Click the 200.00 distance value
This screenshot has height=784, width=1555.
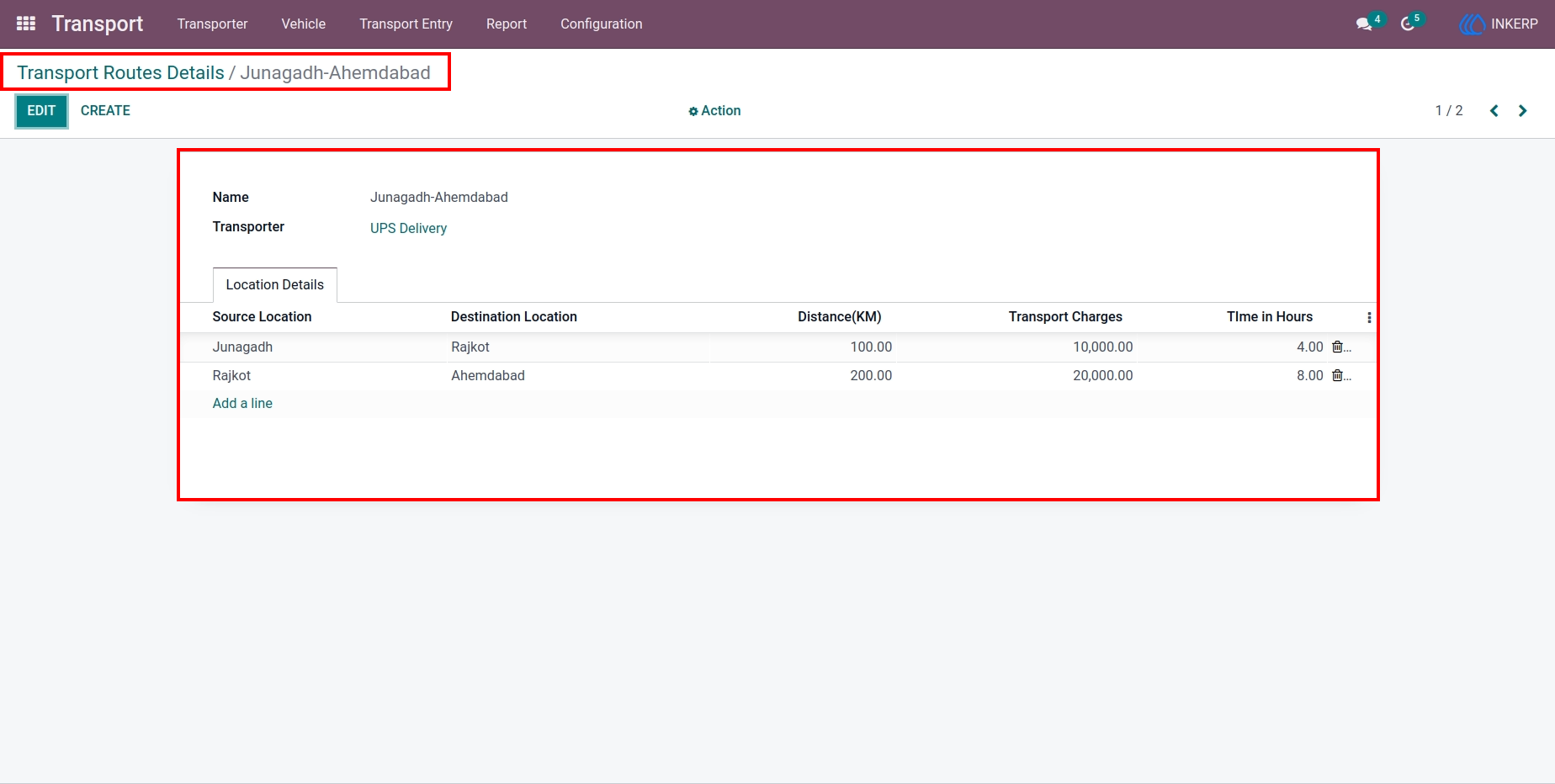[x=871, y=376]
